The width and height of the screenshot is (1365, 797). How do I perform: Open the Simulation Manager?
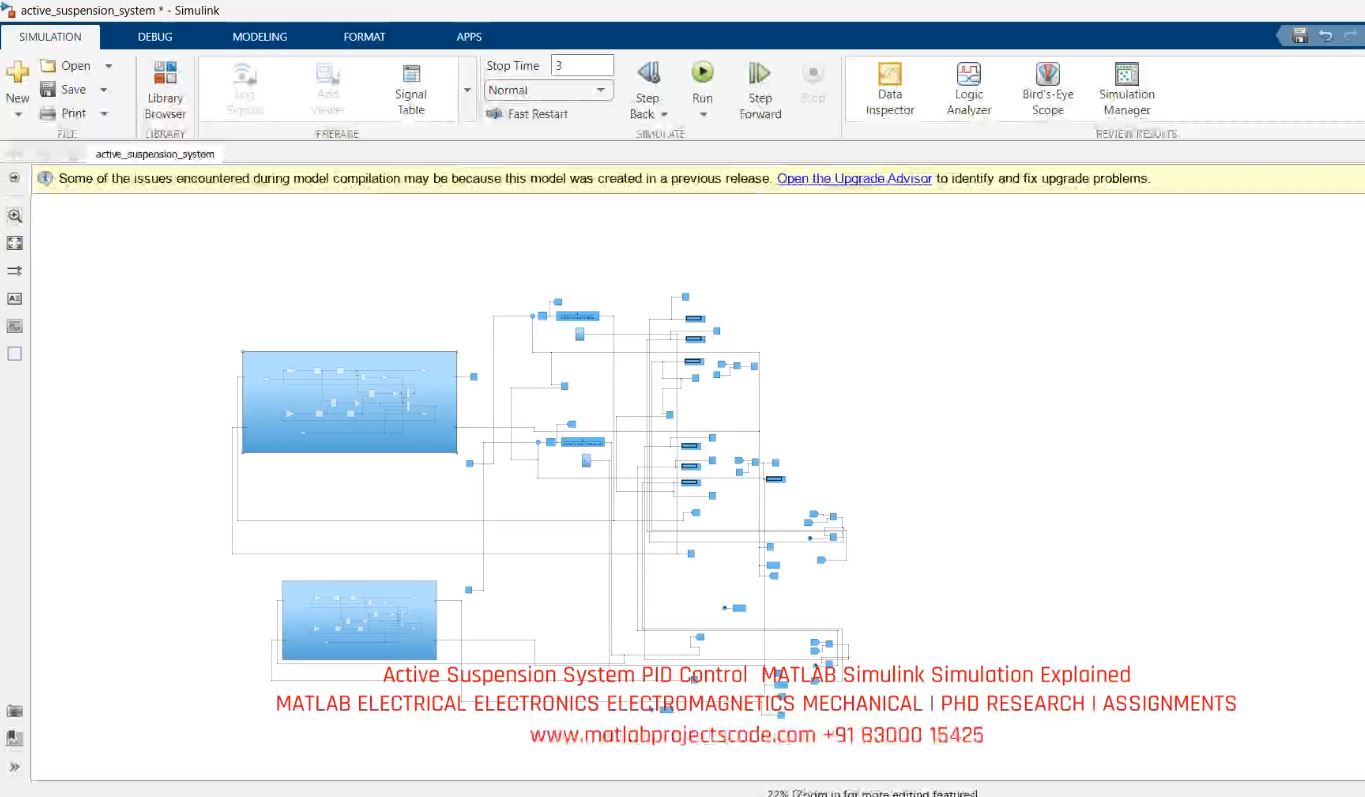pos(1127,90)
